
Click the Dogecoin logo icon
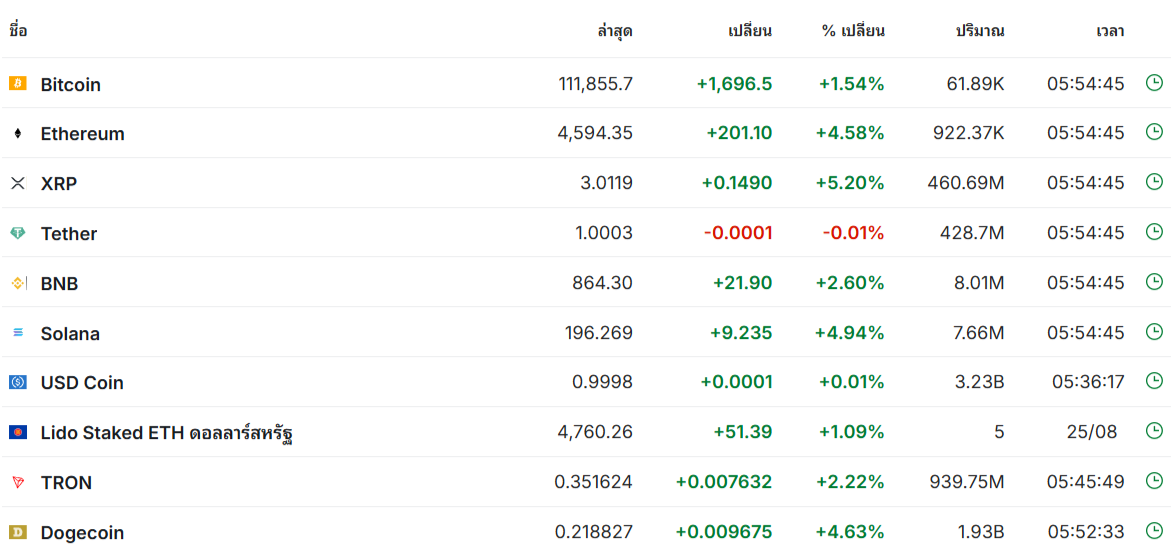[x=18, y=532]
